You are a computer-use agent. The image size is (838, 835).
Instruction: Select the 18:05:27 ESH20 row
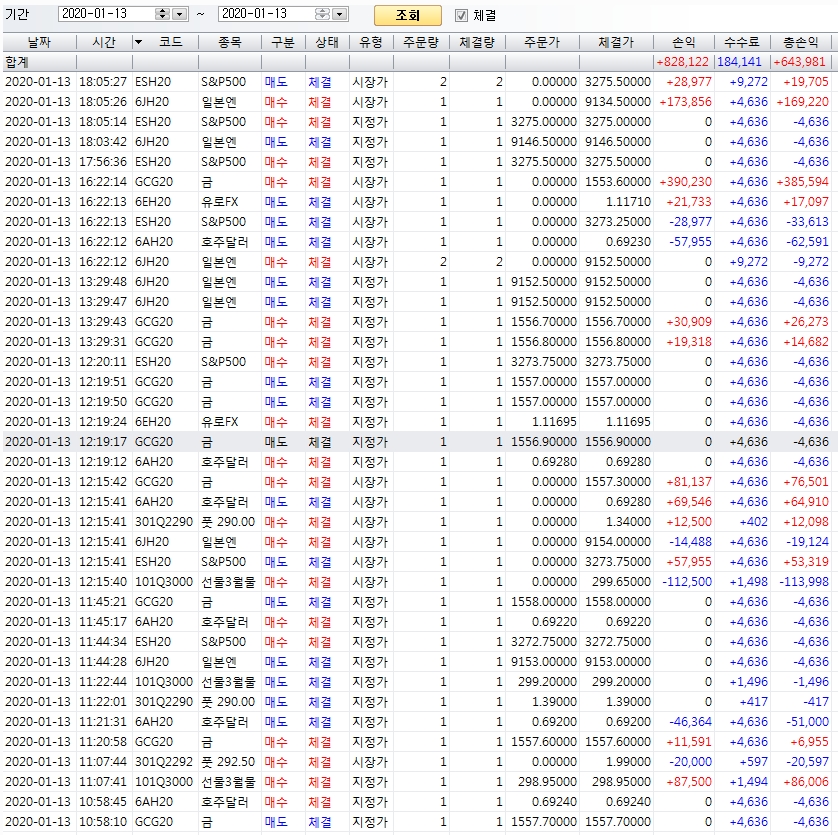pos(417,82)
